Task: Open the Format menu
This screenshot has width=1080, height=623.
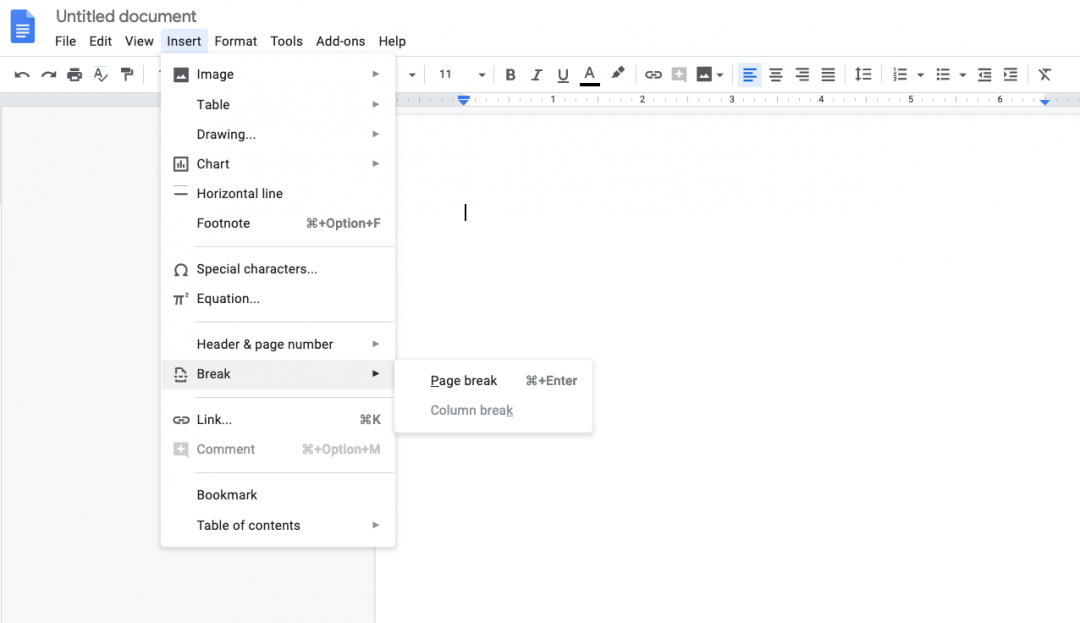Action: tap(236, 41)
